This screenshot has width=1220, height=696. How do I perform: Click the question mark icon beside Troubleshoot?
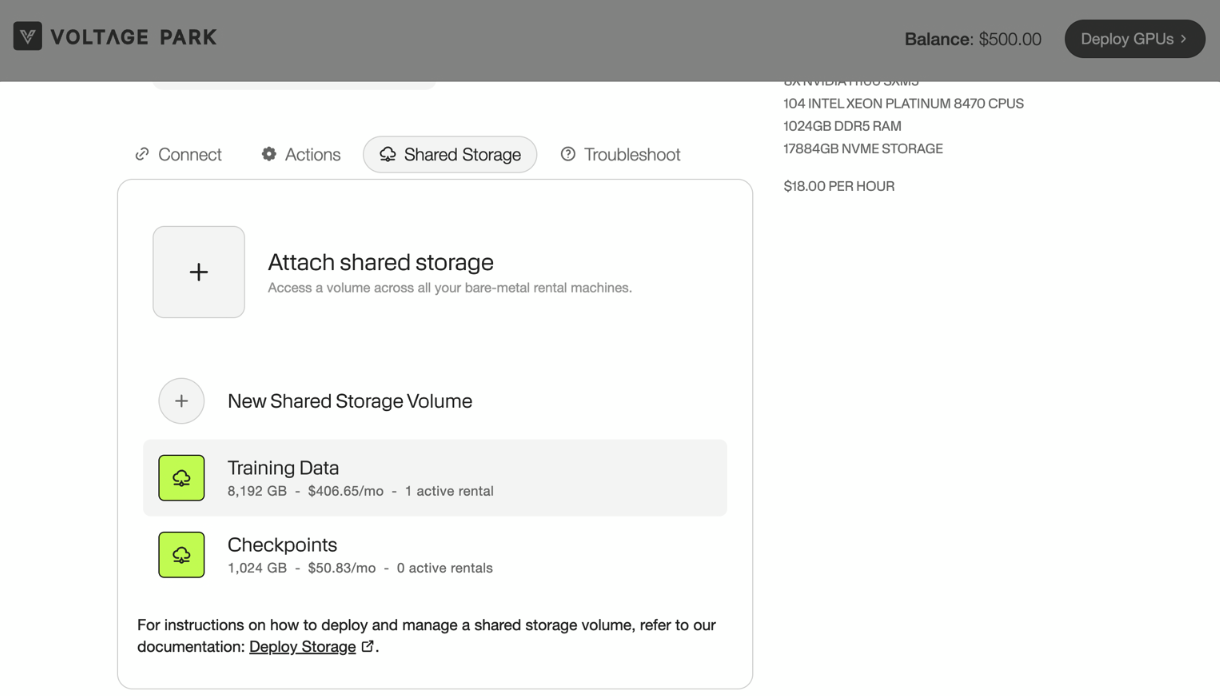coord(568,154)
